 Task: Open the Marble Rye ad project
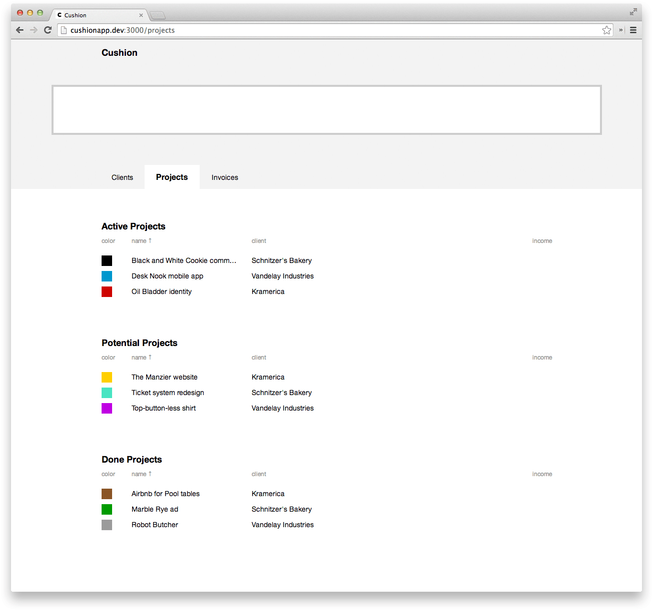155,509
